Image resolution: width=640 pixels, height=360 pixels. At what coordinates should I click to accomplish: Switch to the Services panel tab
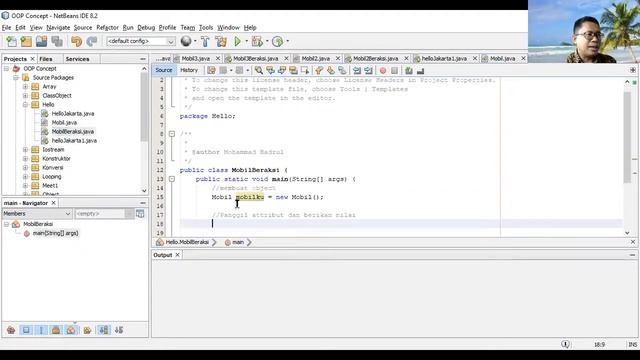point(77,59)
